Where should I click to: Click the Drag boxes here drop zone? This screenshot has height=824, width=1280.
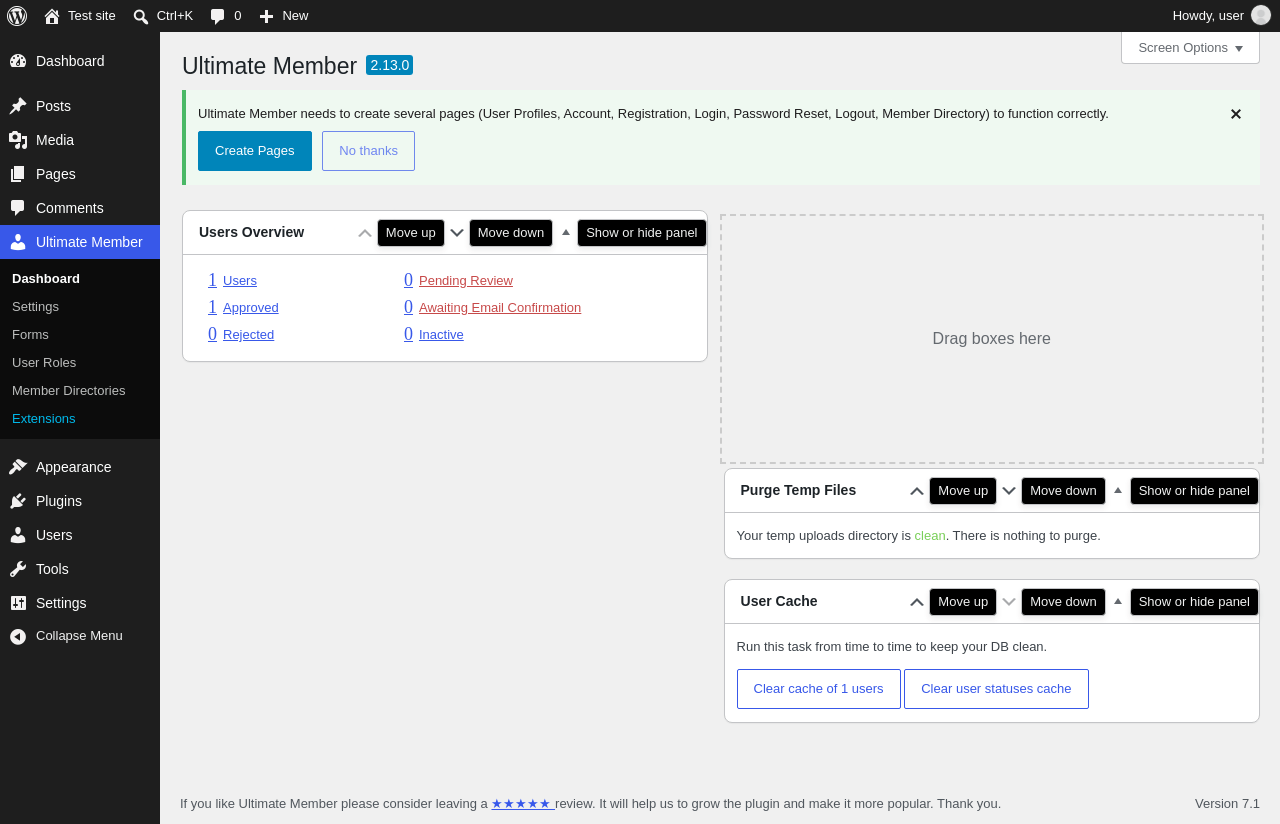coord(992,339)
